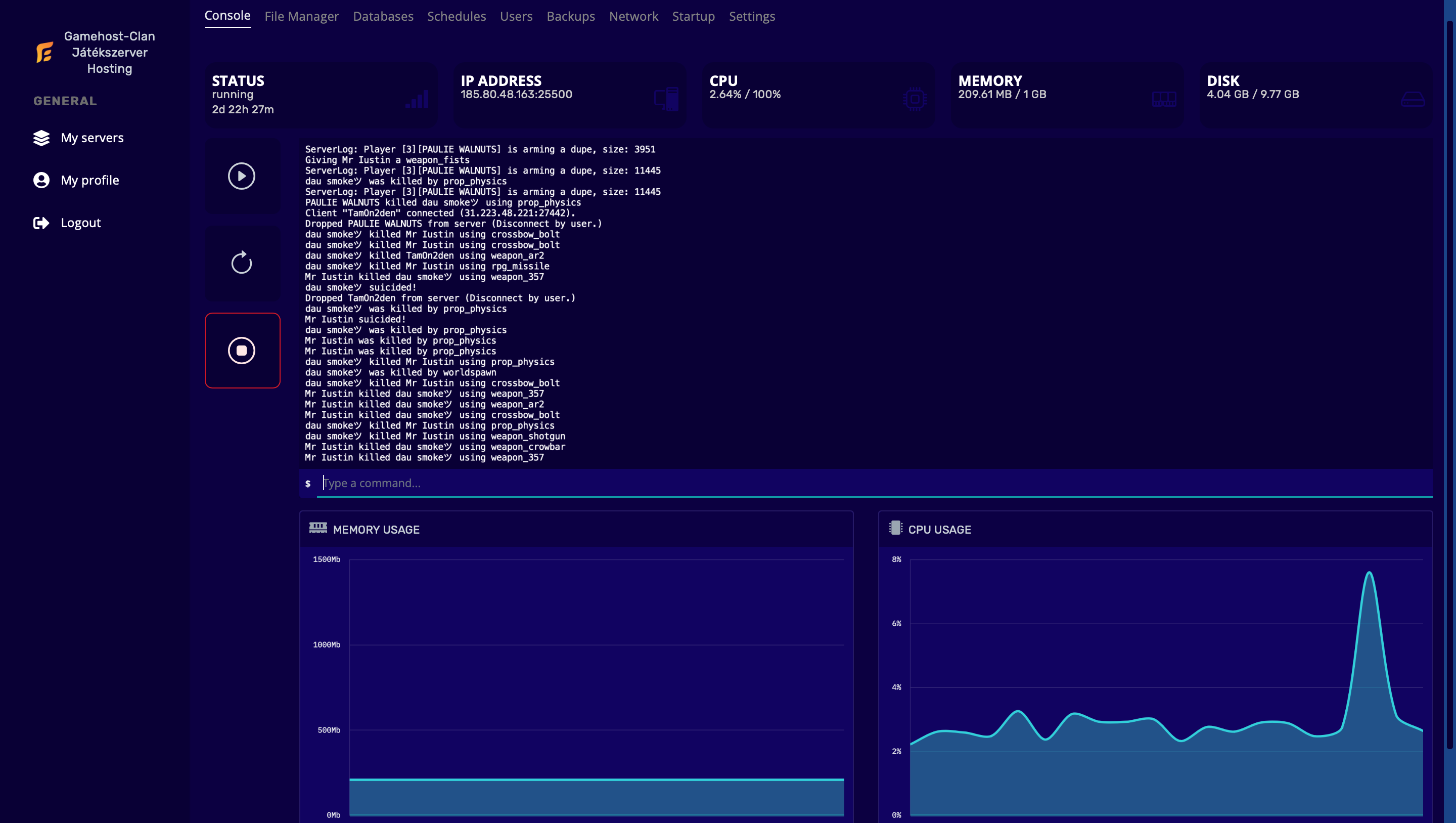Click the memory RAM icon in card
This screenshot has height=823, width=1456.
click(1164, 100)
